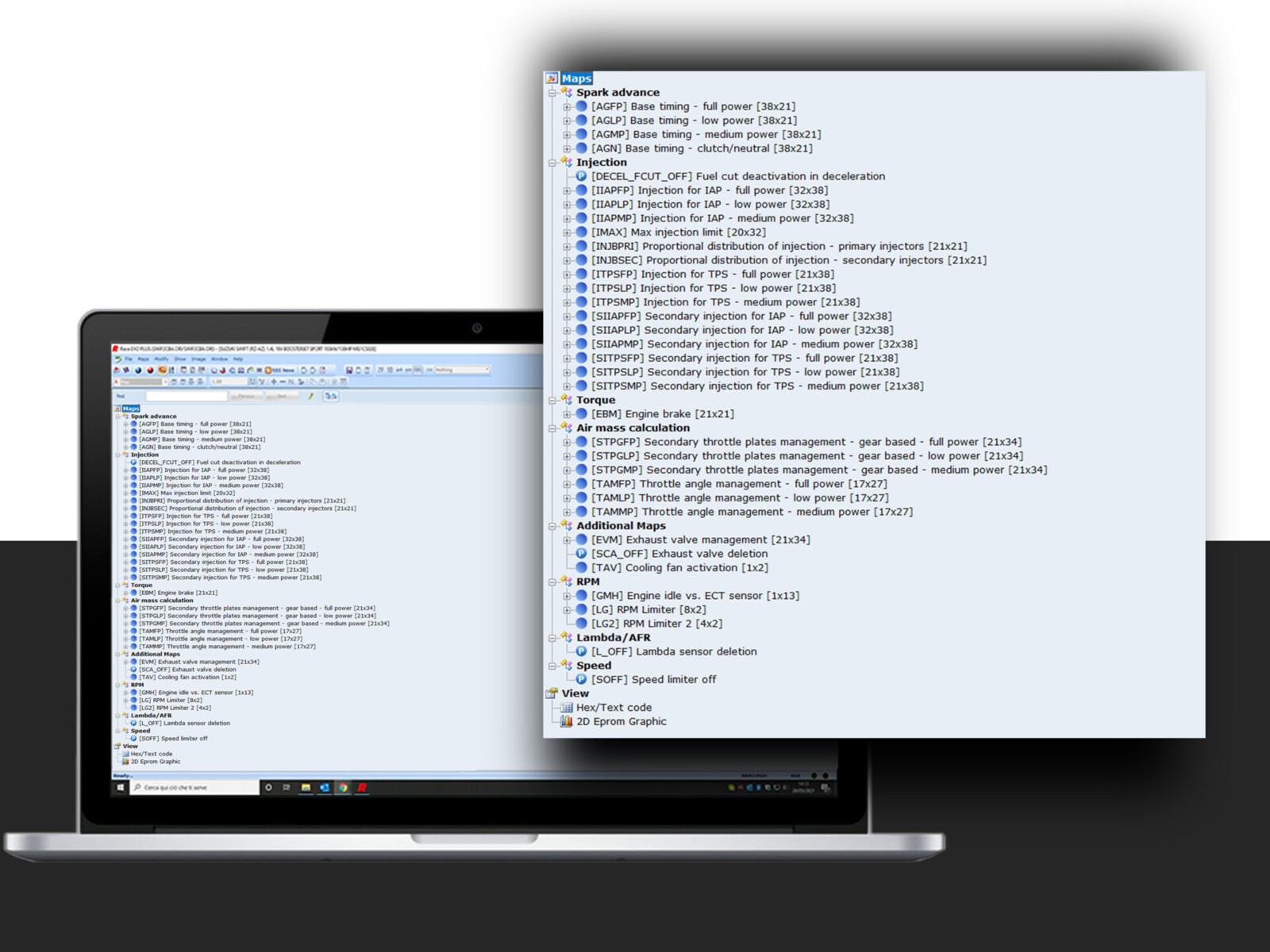Image resolution: width=1270 pixels, height=952 pixels.
Task: Click the Maps root icon in enlarged panel
Action: point(552,79)
